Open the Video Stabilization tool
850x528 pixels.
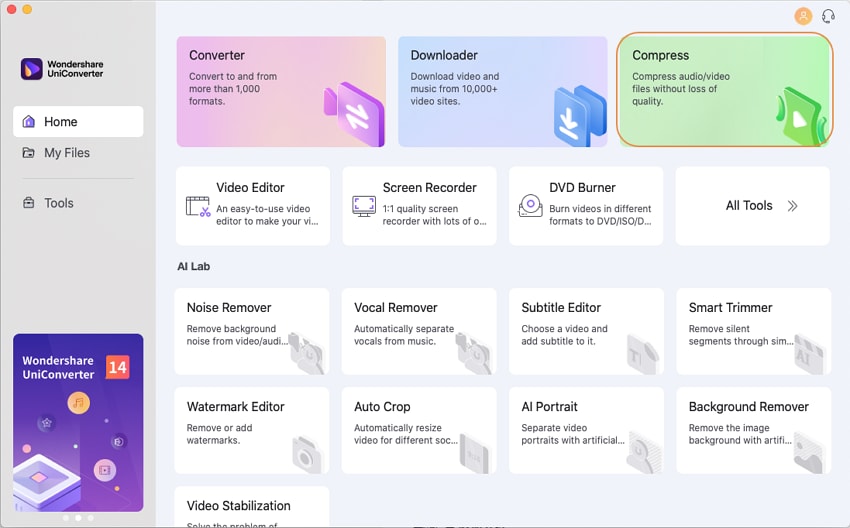coord(252,507)
